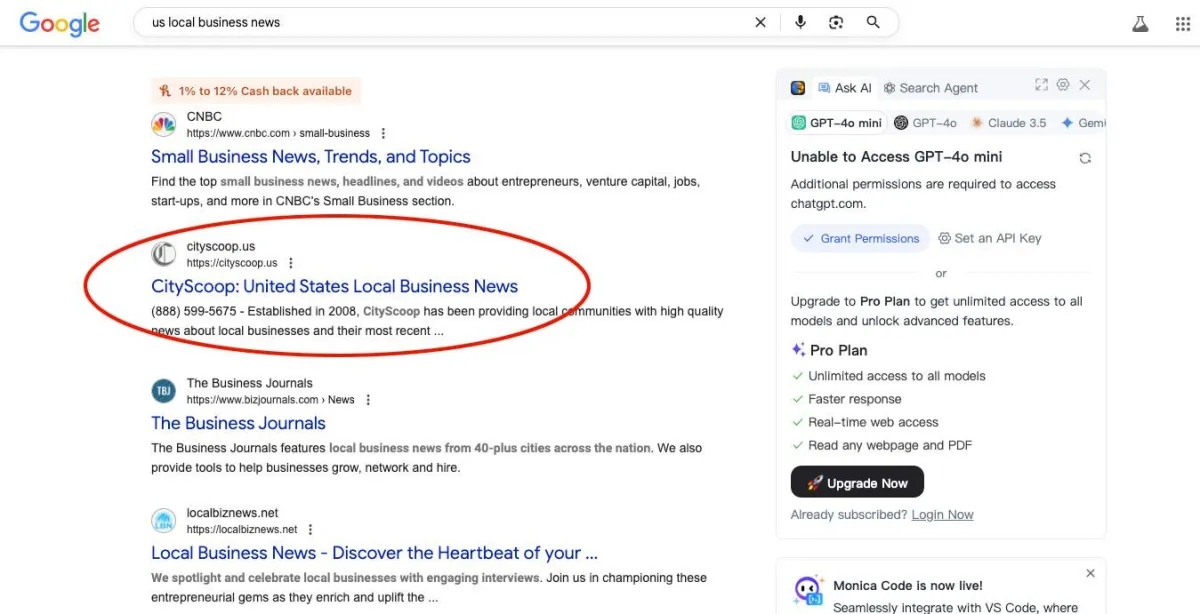This screenshot has width=1200, height=614.
Task: Click the voice search microphone icon
Action: click(x=800, y=22)
